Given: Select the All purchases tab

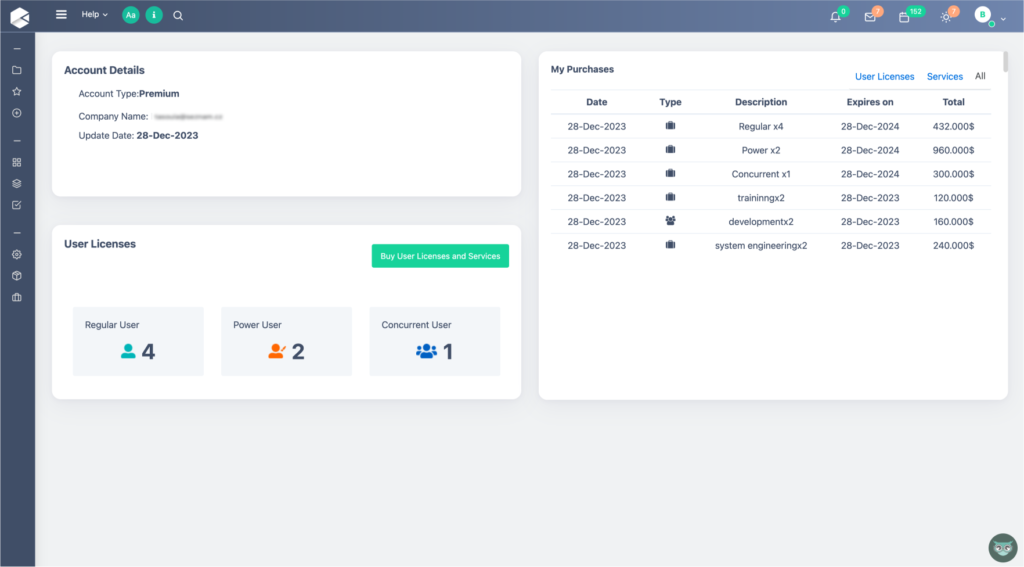Looking at the screenshot, I should (x=980, y=76).
